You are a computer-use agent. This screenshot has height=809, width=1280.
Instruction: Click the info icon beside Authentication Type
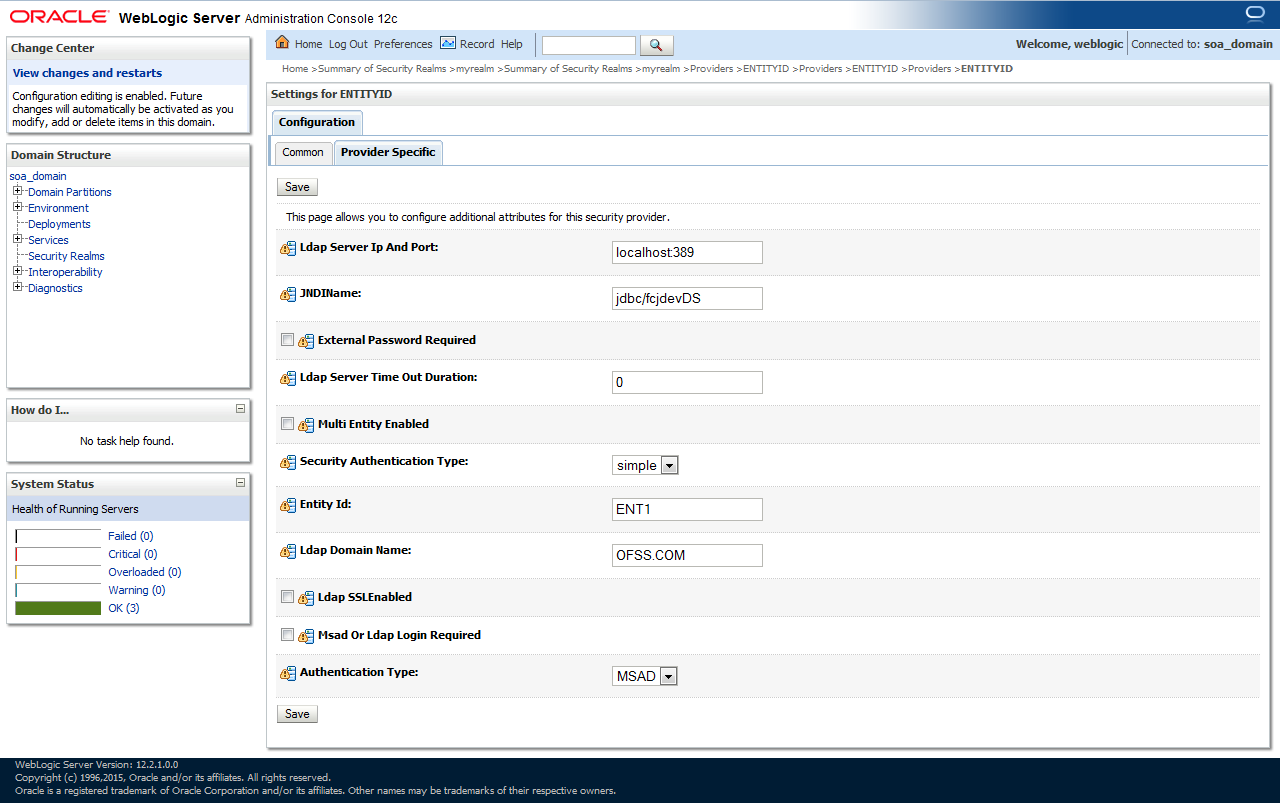pyautogui.click(x=288, y=674)
